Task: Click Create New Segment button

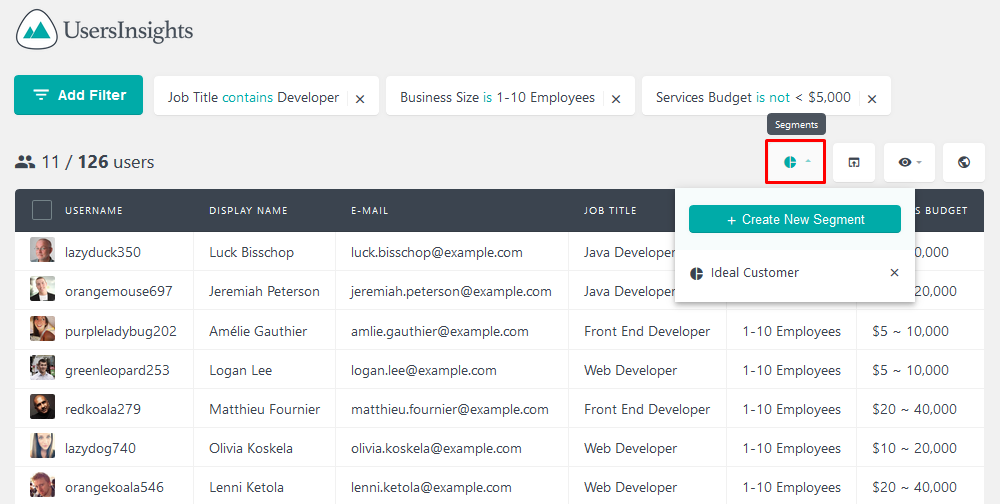Action: click(x=795, y=219)
